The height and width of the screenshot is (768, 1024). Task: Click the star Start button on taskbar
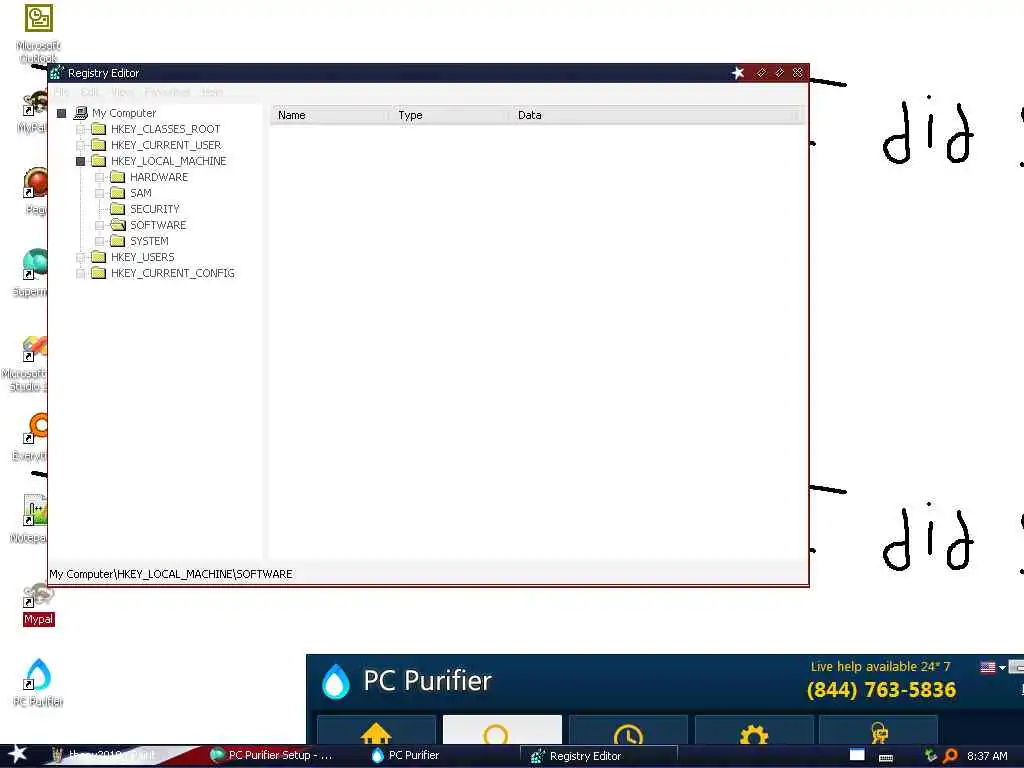click(x=18, y=755)
